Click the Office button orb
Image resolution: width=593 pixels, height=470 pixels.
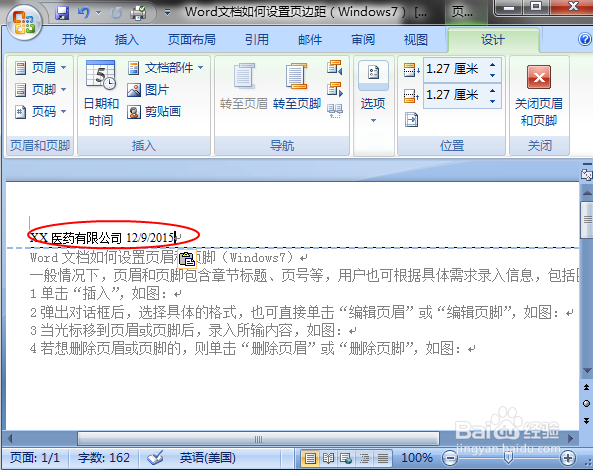coord(23,22)
